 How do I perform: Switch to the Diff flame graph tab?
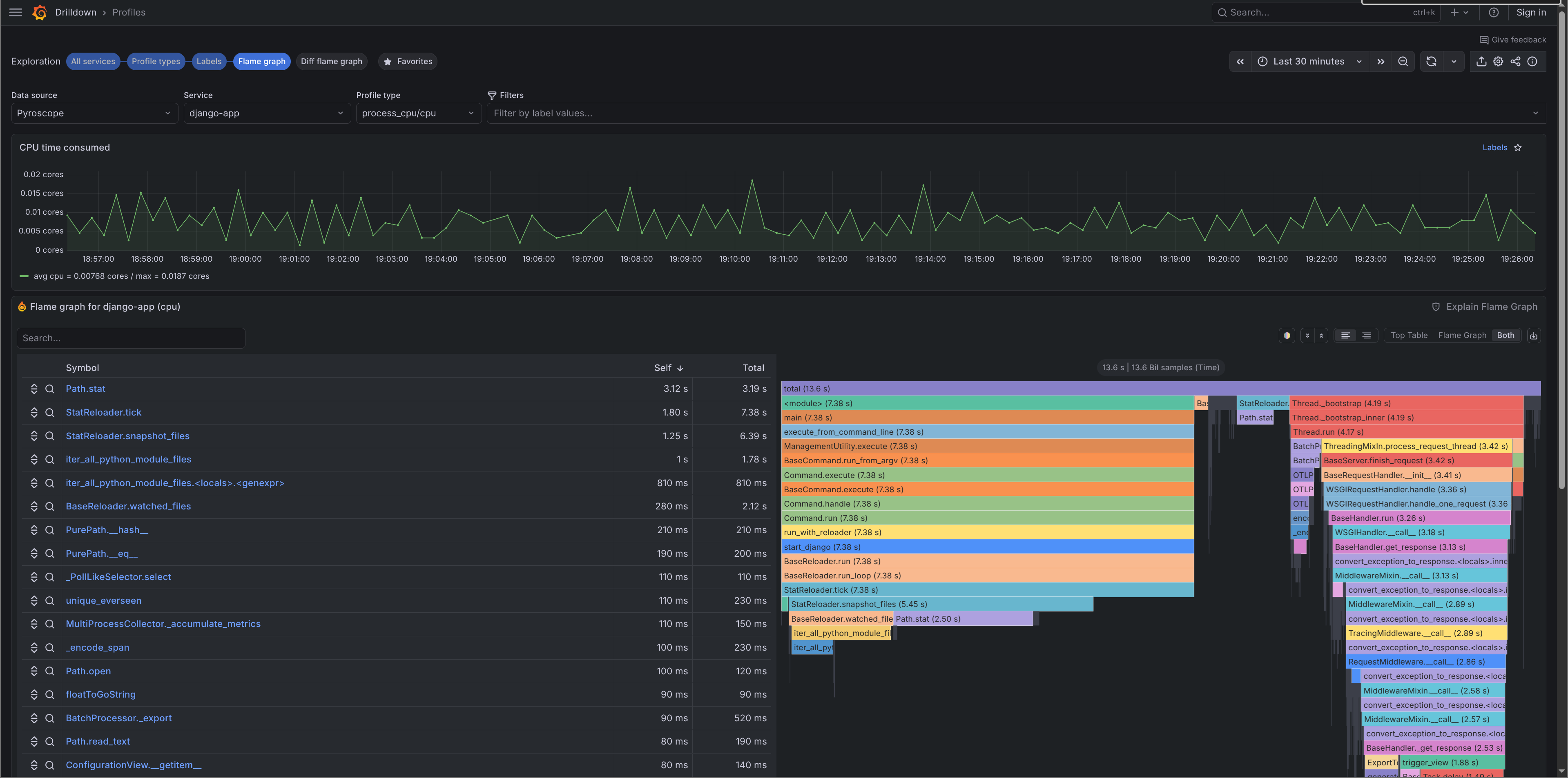point(331,61)
